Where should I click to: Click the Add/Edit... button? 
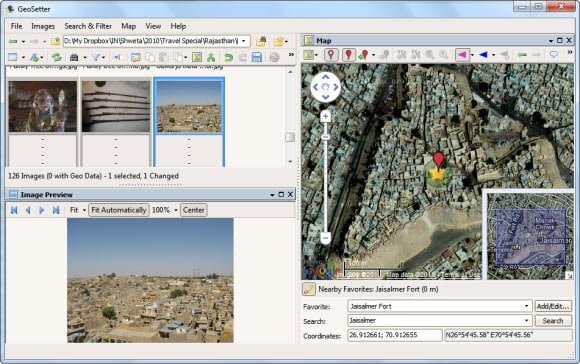click(553, 306)
